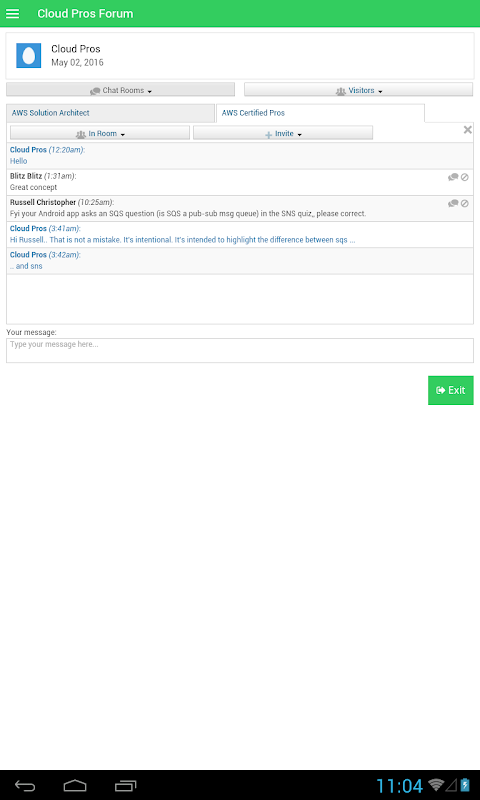
Task: Focus the Your message input field
Action: click(x=240, y=351)
